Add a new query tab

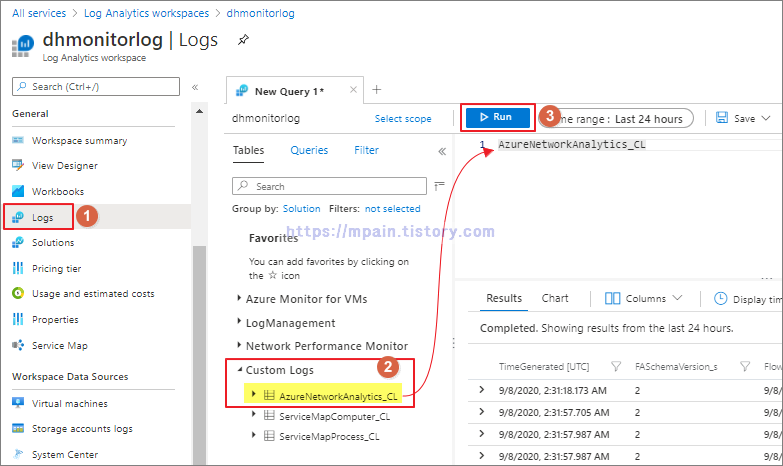point(377,90)
